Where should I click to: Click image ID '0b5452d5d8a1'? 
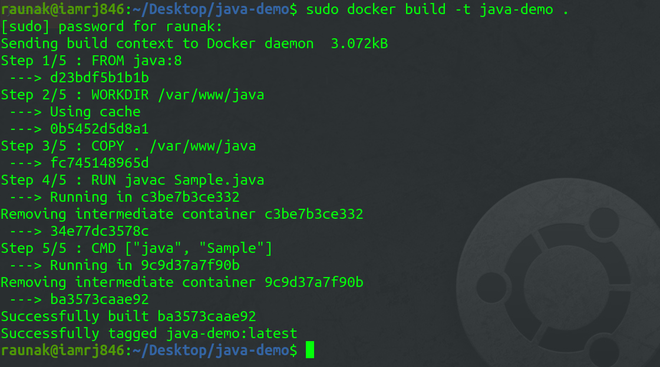click(99, 128)
